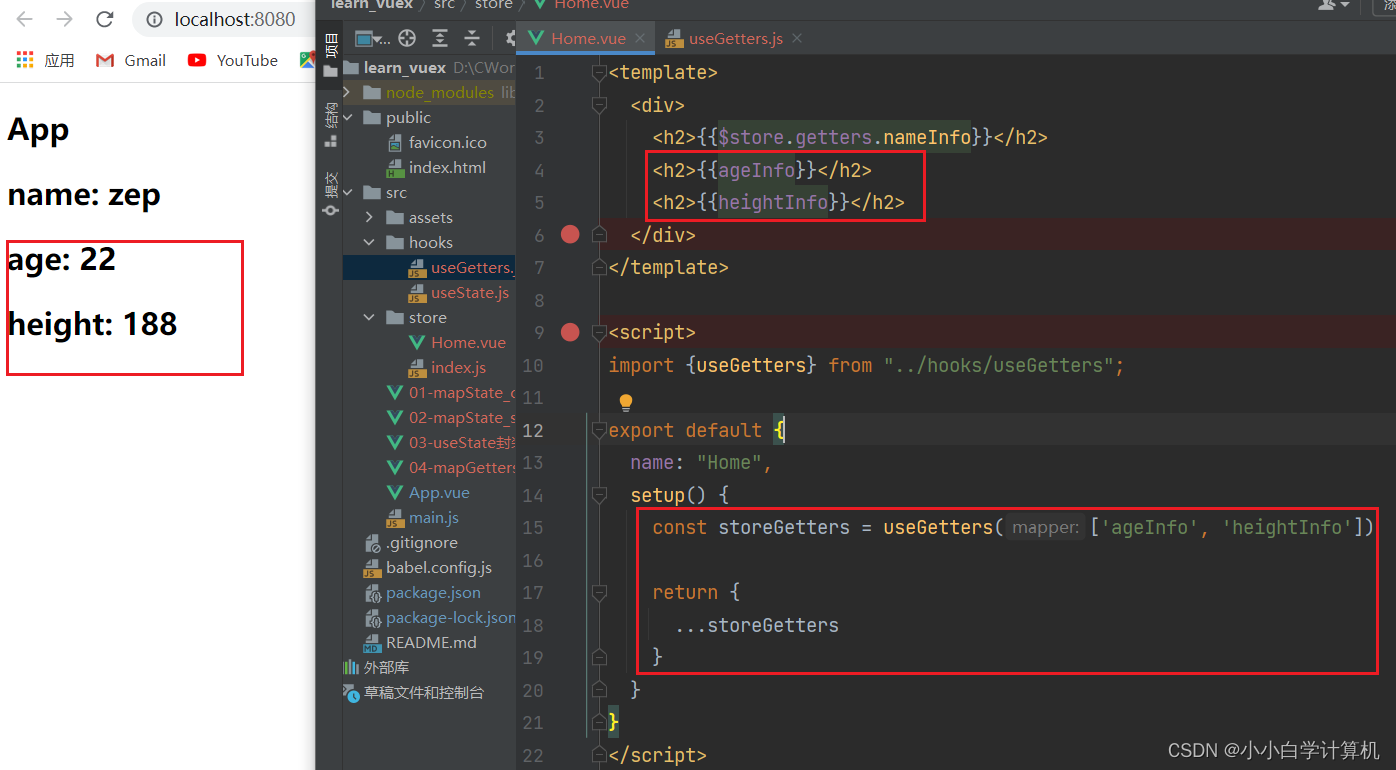Collapse the store folder

369,317
